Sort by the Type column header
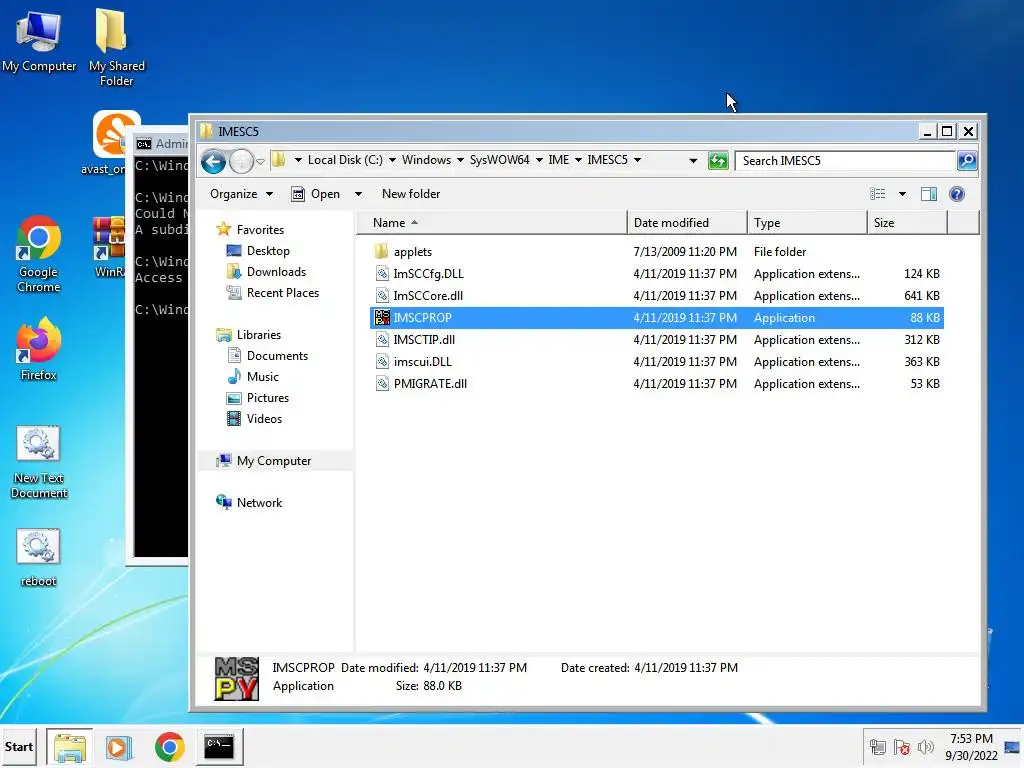This screenshot has height=768, width=1024. [x=807, y=223]
